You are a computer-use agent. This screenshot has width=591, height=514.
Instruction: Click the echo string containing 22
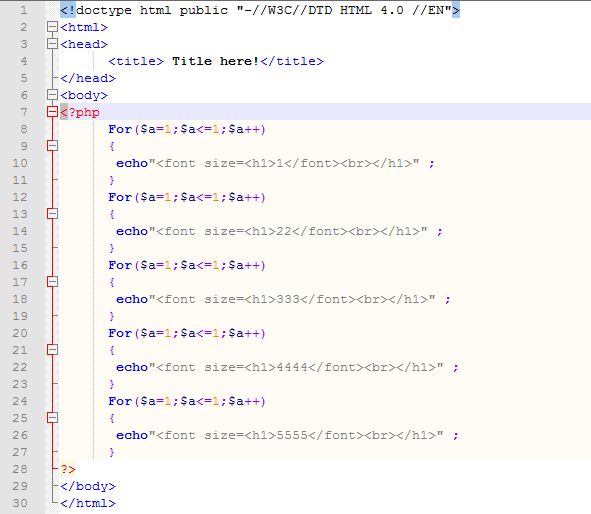coord(288,231)
